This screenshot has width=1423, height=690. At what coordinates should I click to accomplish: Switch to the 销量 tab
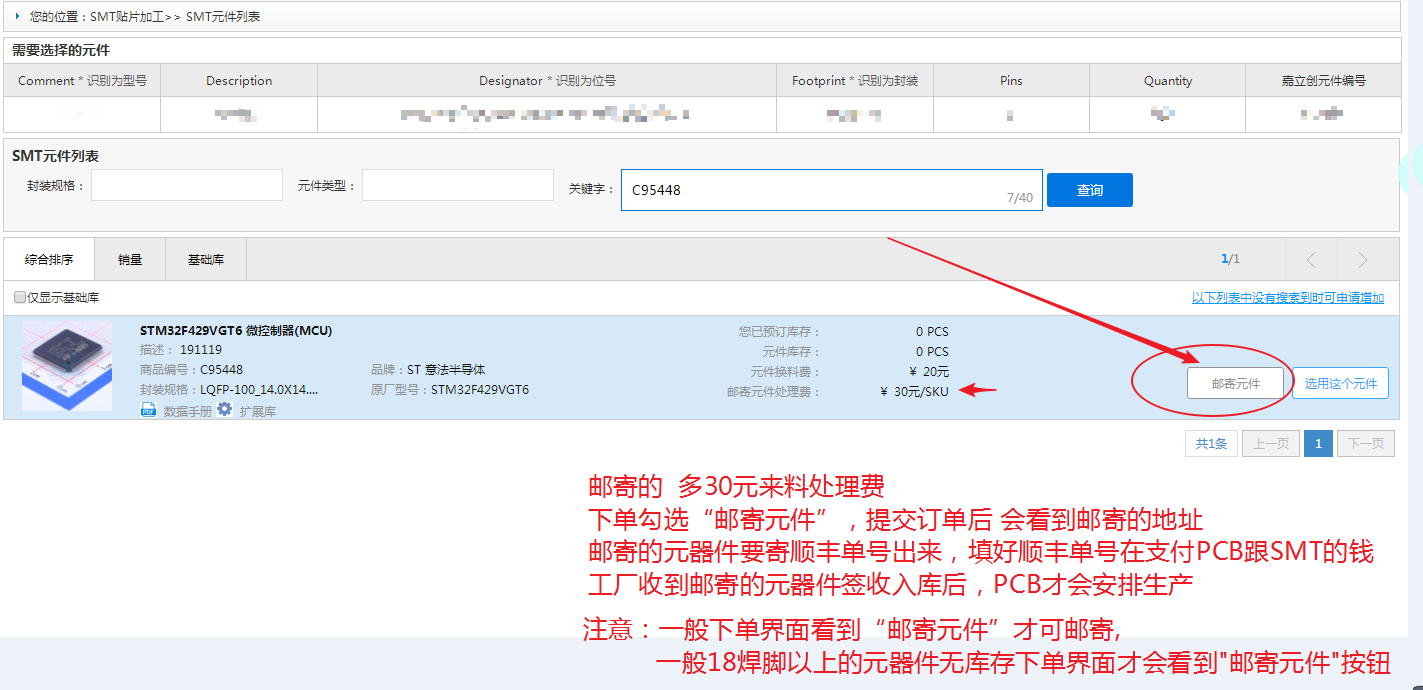point(131,258)
